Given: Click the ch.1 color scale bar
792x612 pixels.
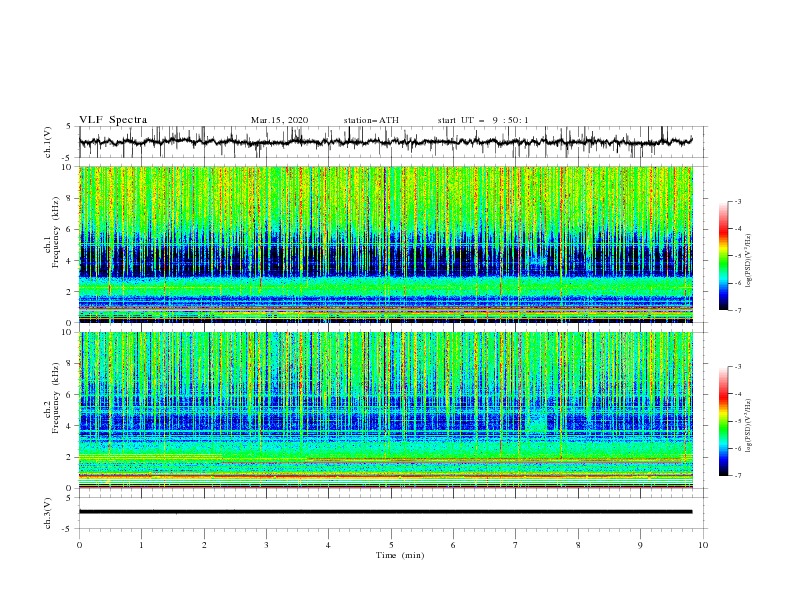Looking at the screenshot, I should [x=723, y=256].
